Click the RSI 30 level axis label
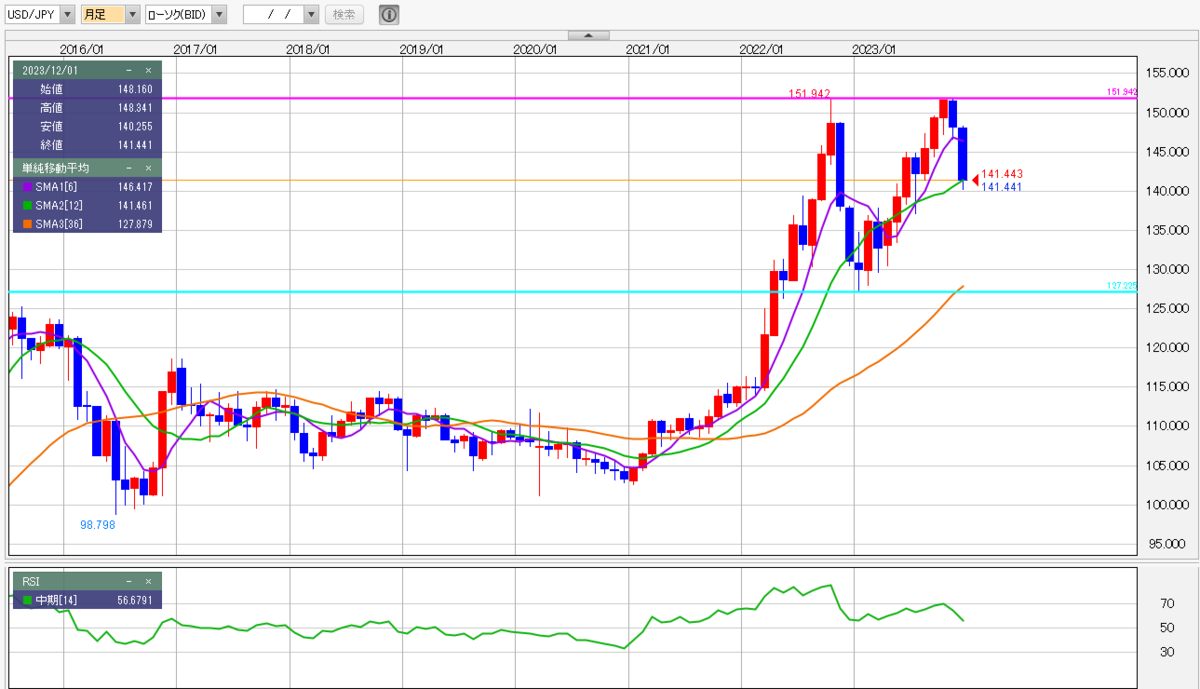This screenshot has width=1200, height=689. [1166, 652]
